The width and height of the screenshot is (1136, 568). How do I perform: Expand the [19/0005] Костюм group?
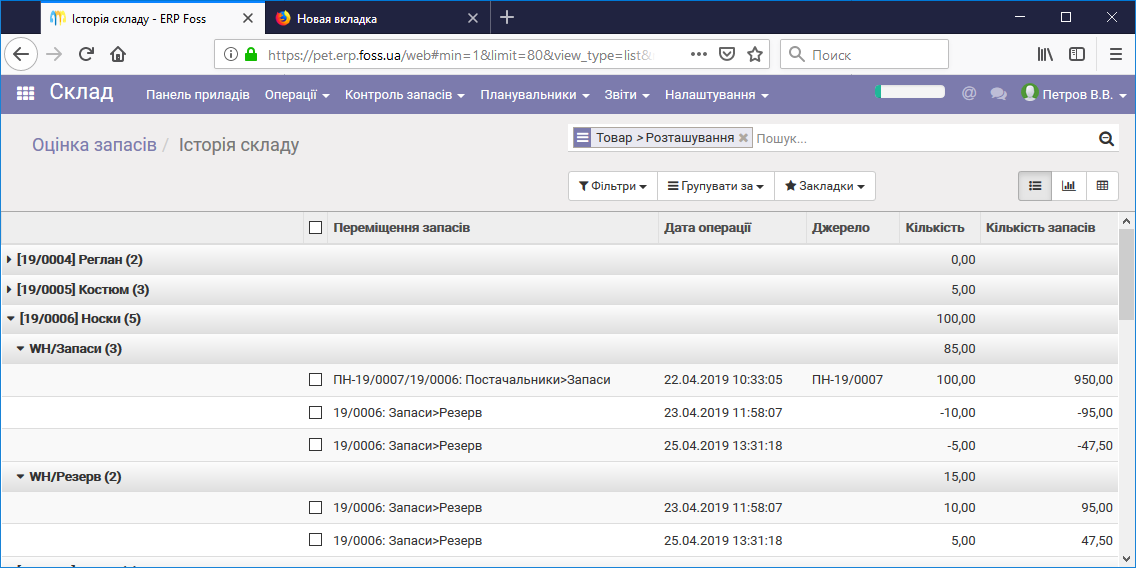pyautogui.click(x=9, y=289)
